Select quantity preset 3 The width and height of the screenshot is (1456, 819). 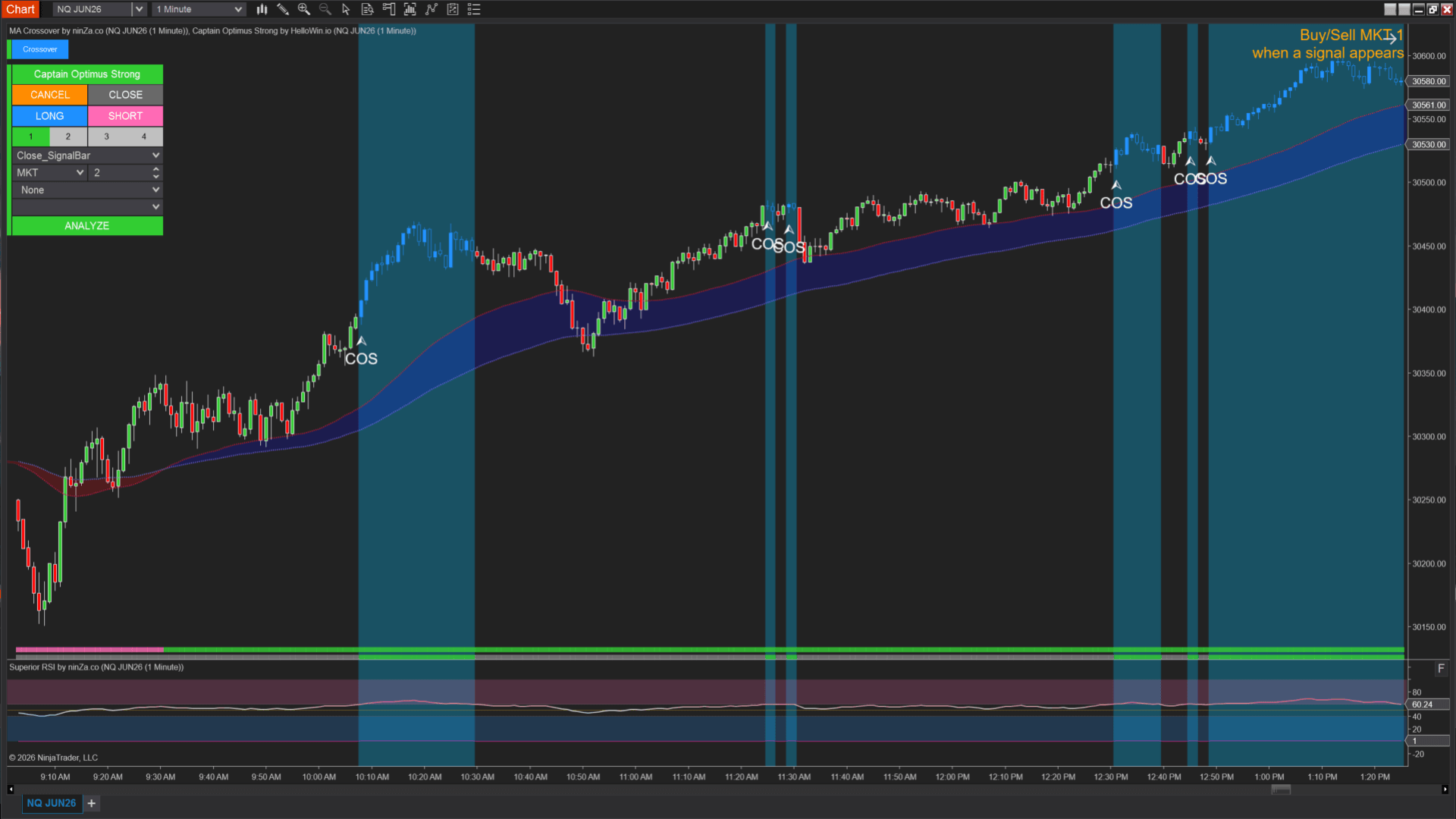[106, 136]
